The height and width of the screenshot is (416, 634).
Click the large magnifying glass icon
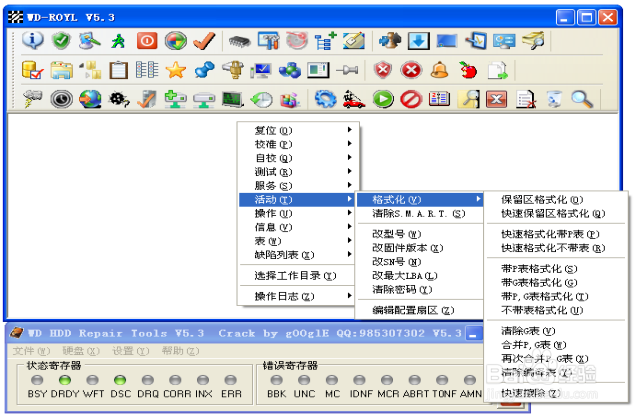pyautogui.click(x=582, y=99)
